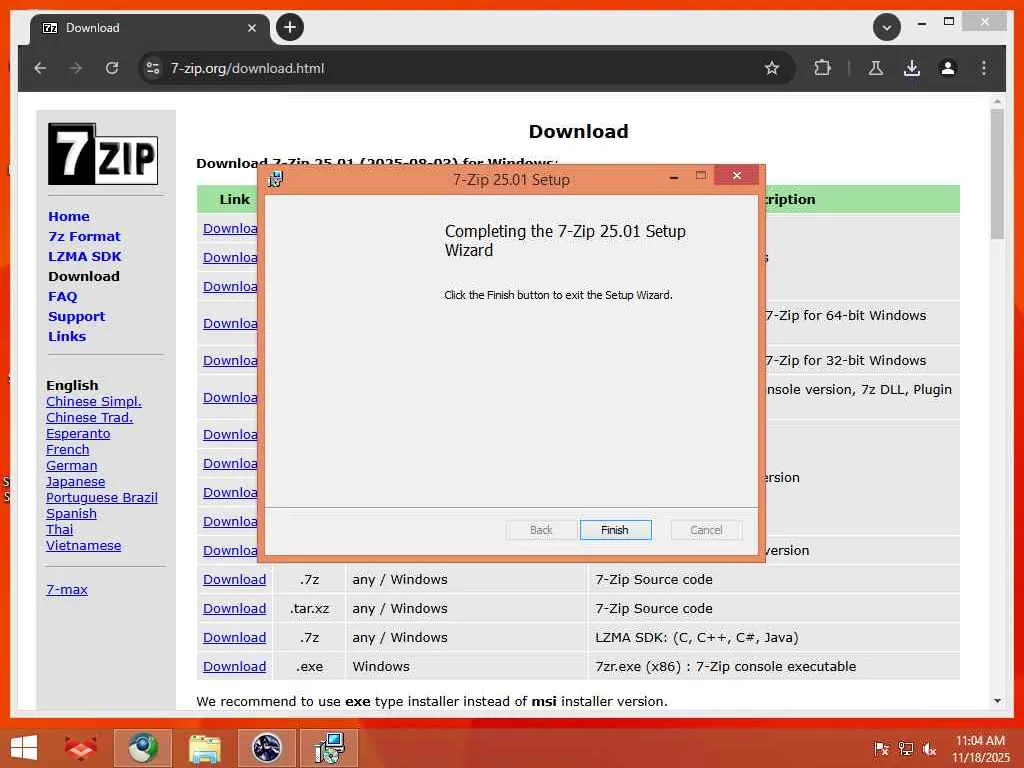Close the 7-Zip Setup window
The width and height of the screenshot is (1024, 768).
click(737, 175)
